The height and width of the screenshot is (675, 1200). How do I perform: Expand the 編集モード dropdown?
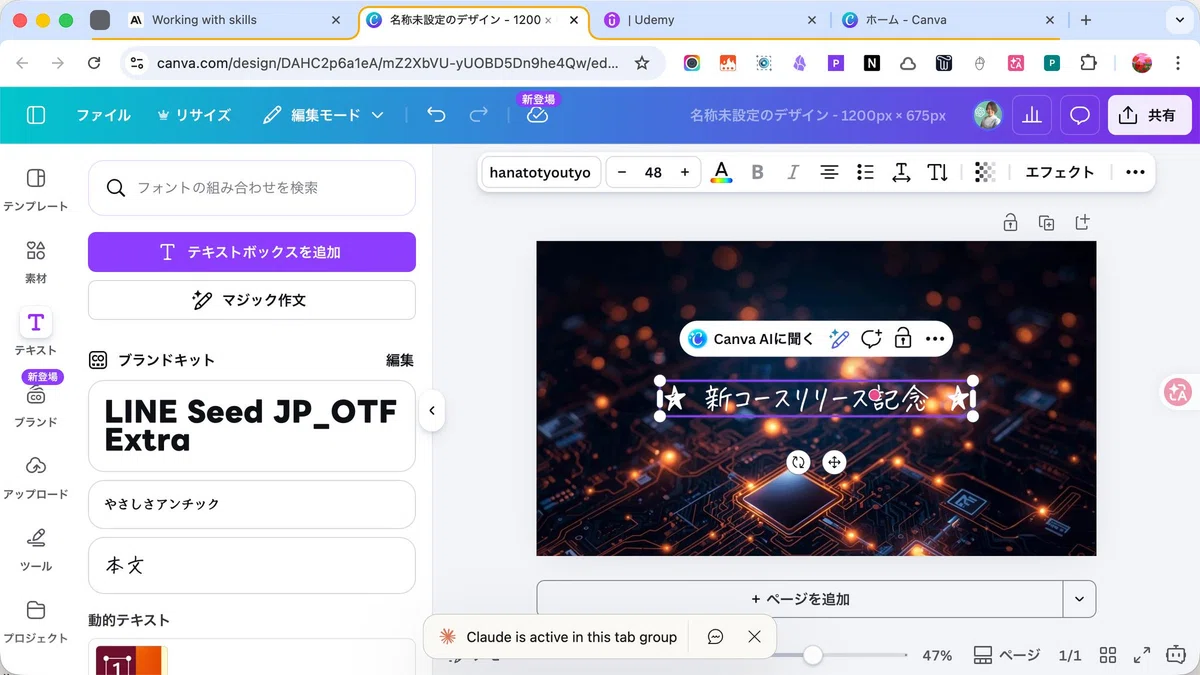tap(323, 115)
